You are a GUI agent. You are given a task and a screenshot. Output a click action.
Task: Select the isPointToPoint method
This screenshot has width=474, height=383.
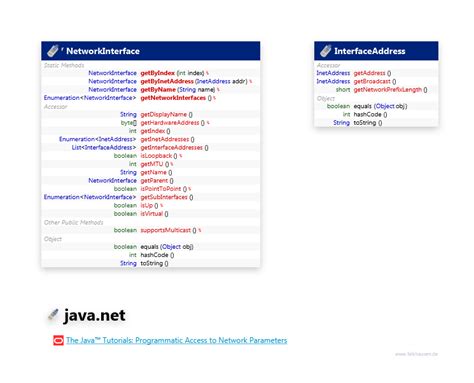pos(161,189)
